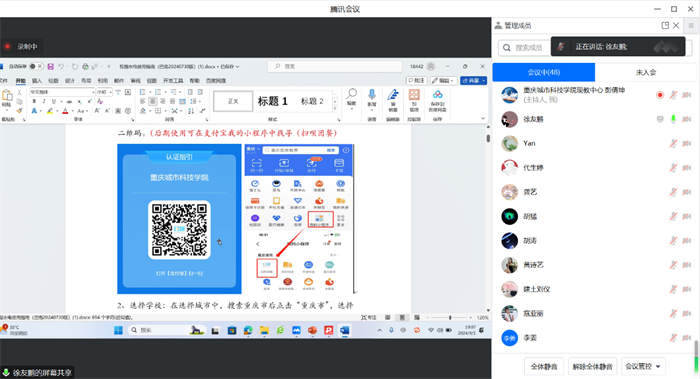Toggle Italic formatting in Word ribbon
Viewport: 700px width, 379px height.
(x=44, y=101)
